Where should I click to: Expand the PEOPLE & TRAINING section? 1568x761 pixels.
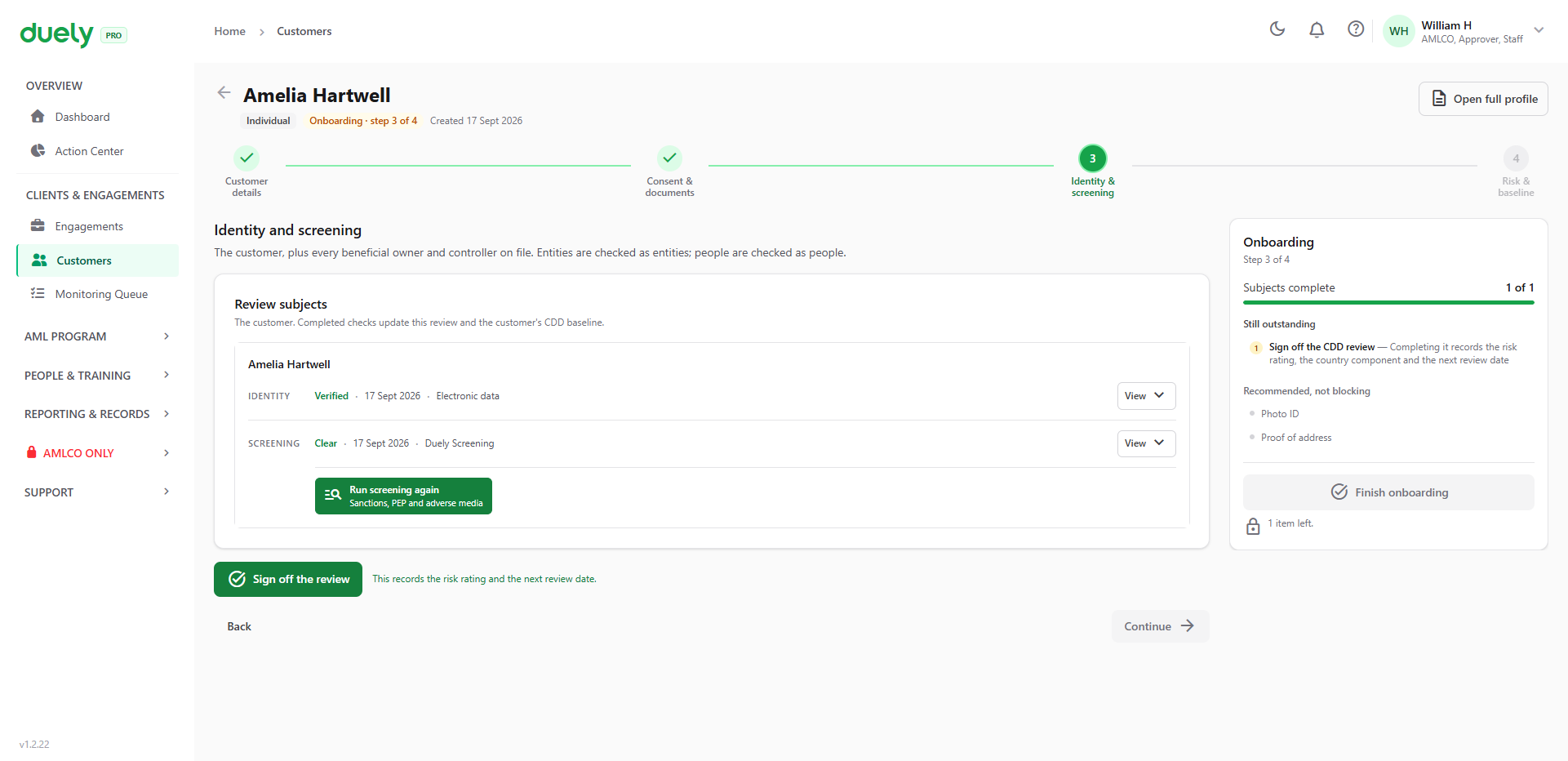(x=97, y=376)
